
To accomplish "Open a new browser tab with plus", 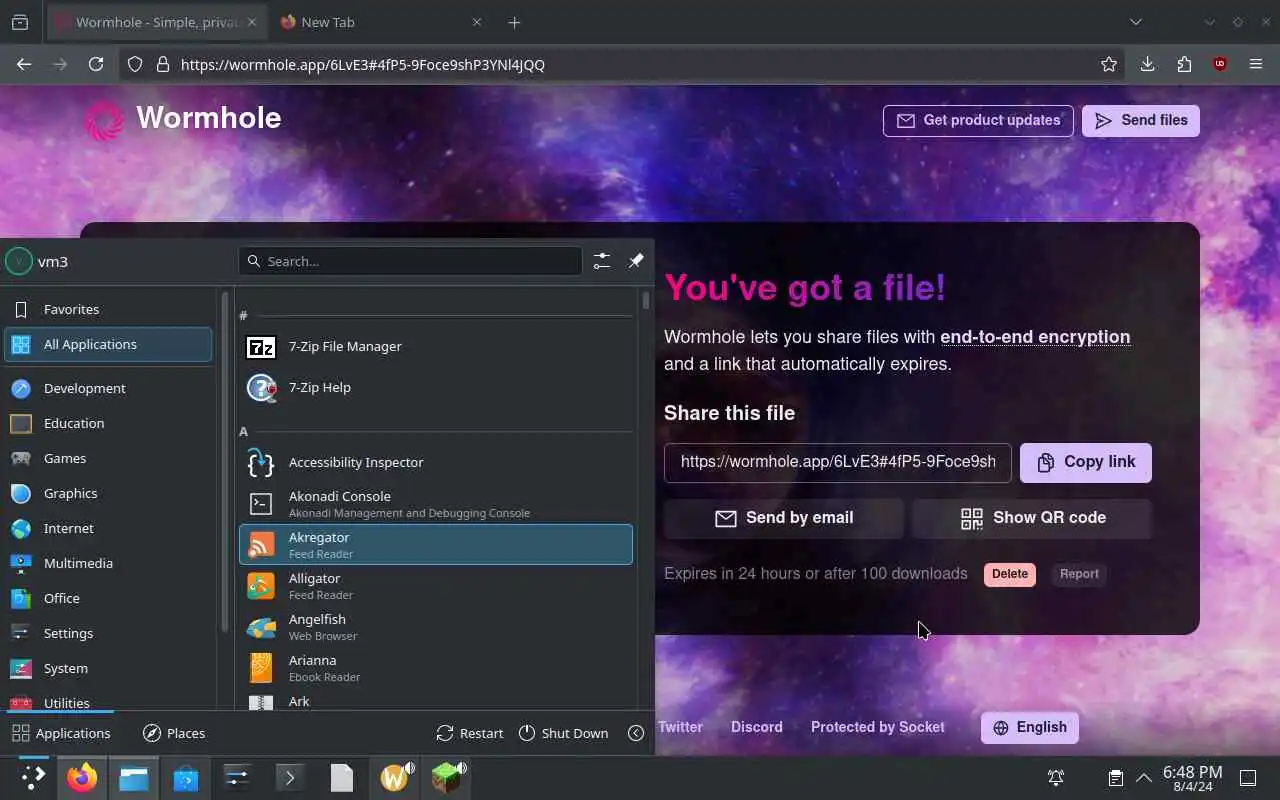I will tap(514, 22).
